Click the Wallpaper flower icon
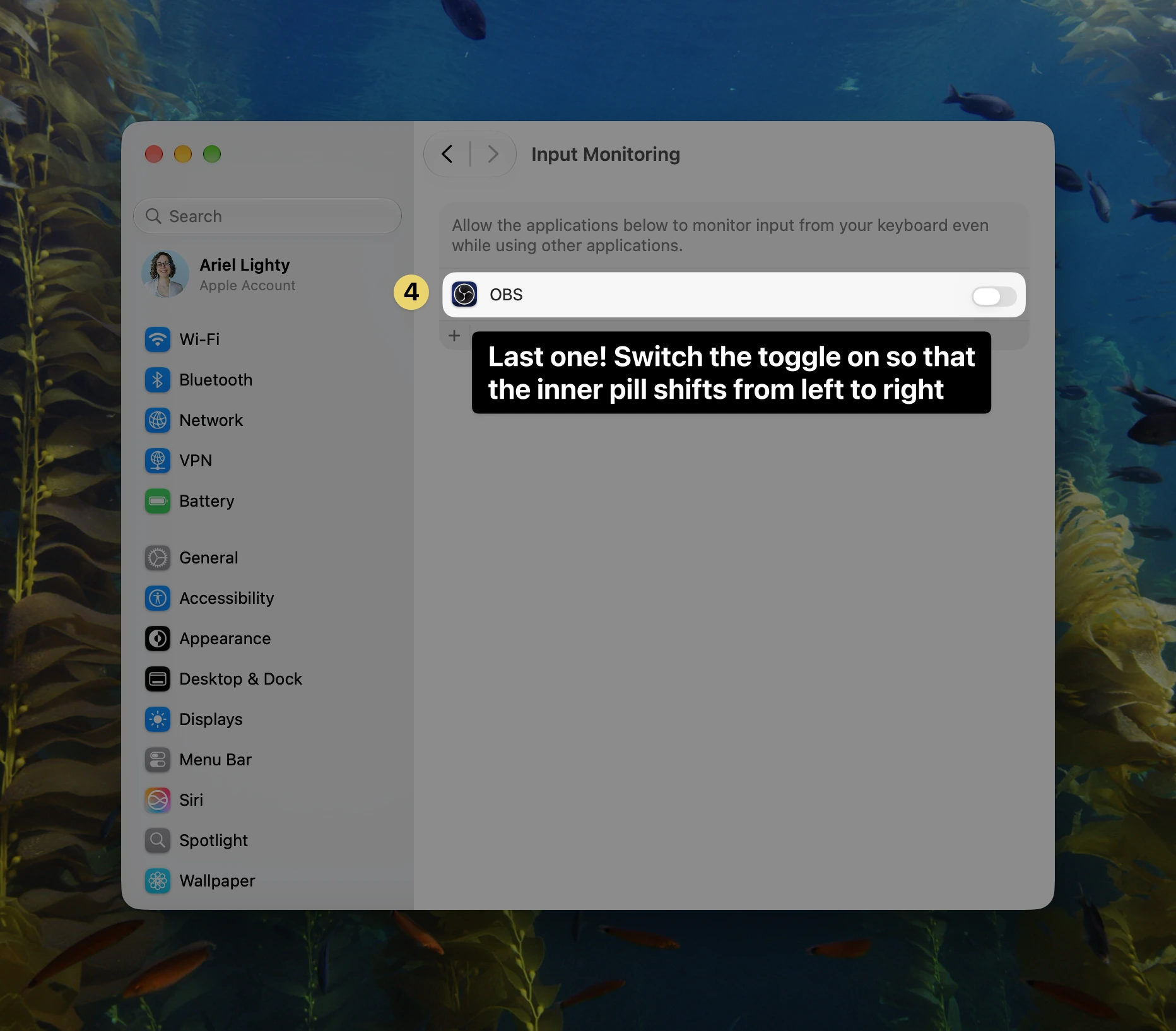1176x1031 pixels. pos(158,881)
